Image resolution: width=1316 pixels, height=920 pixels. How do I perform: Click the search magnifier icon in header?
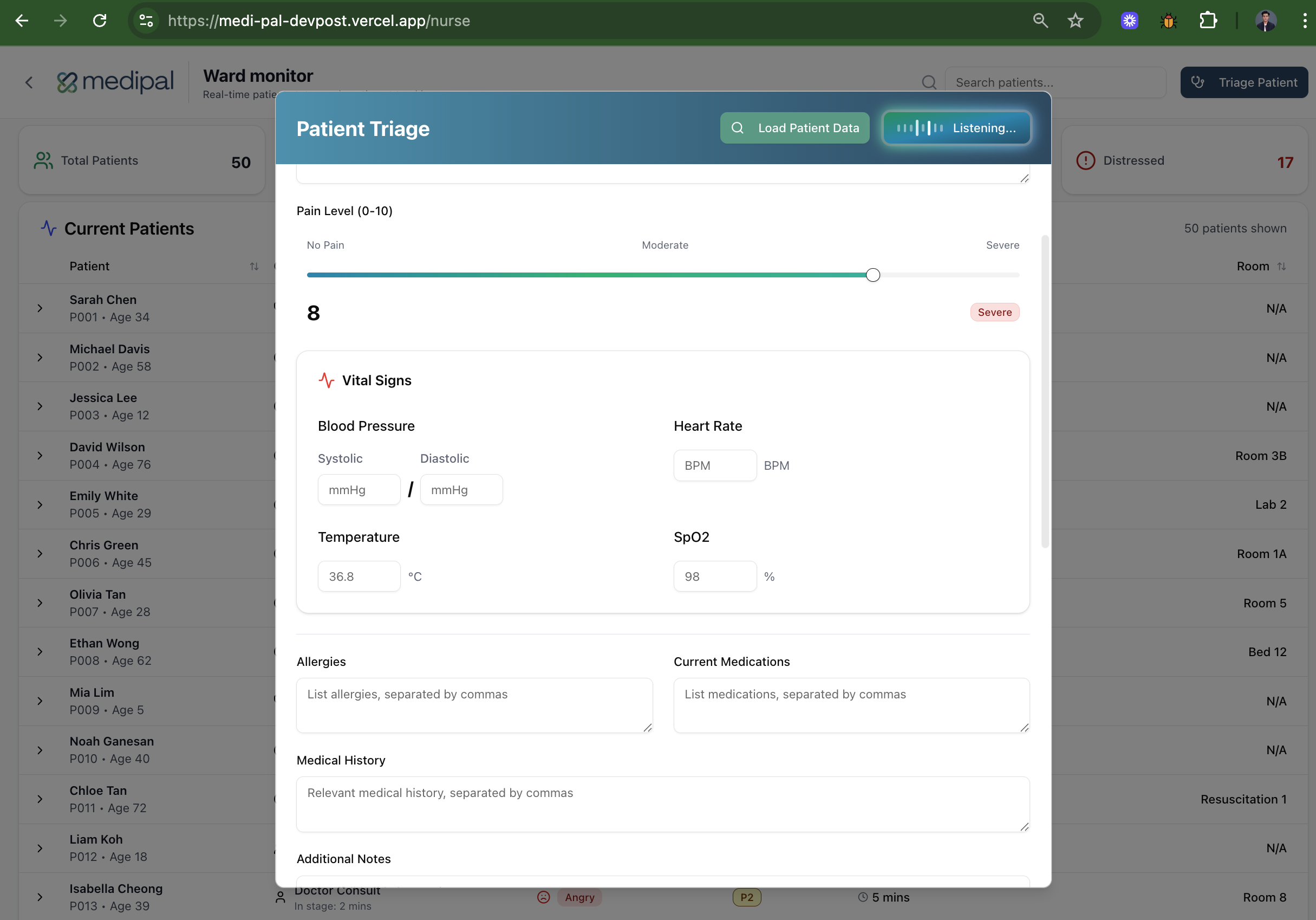click(929, 82)
